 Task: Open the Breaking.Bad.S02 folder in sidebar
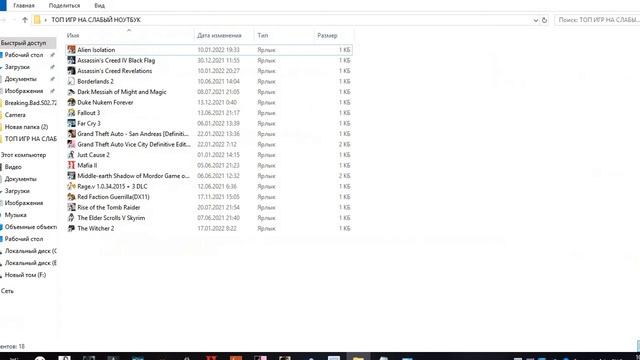(x=30, y=103)
